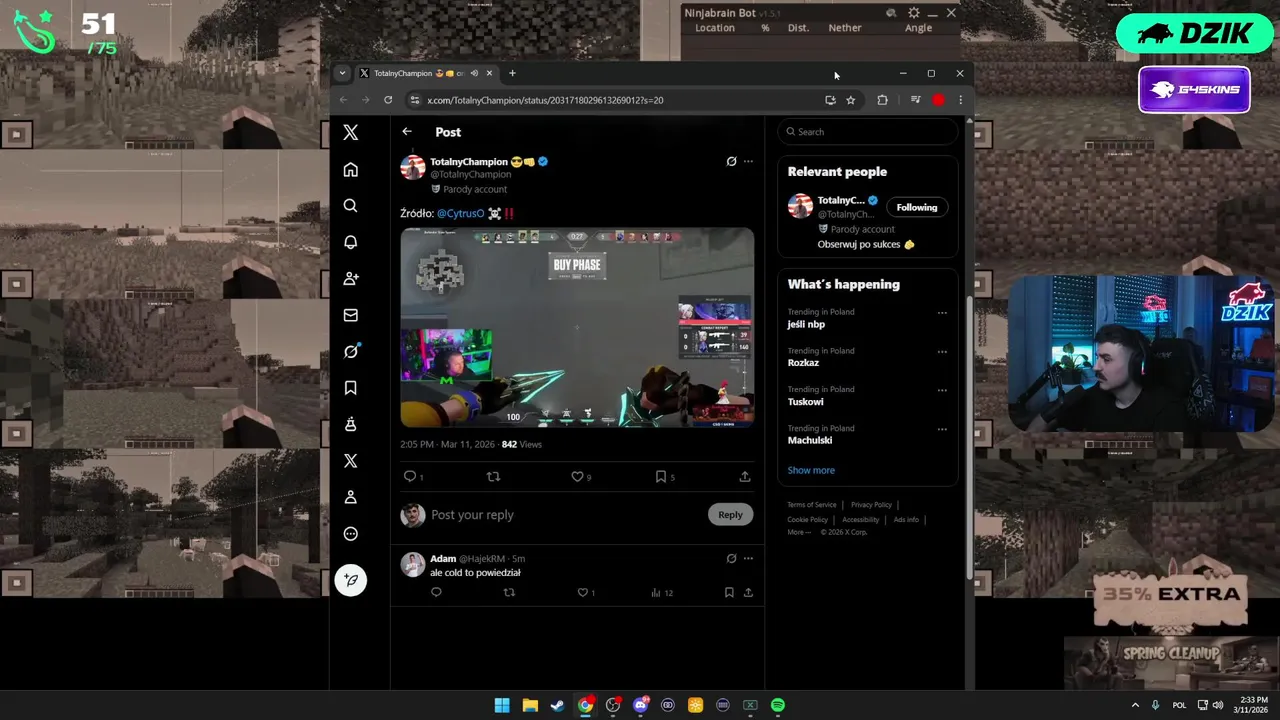Open the three-dot menu on TotalnyChampion's post

coord(748,161)
